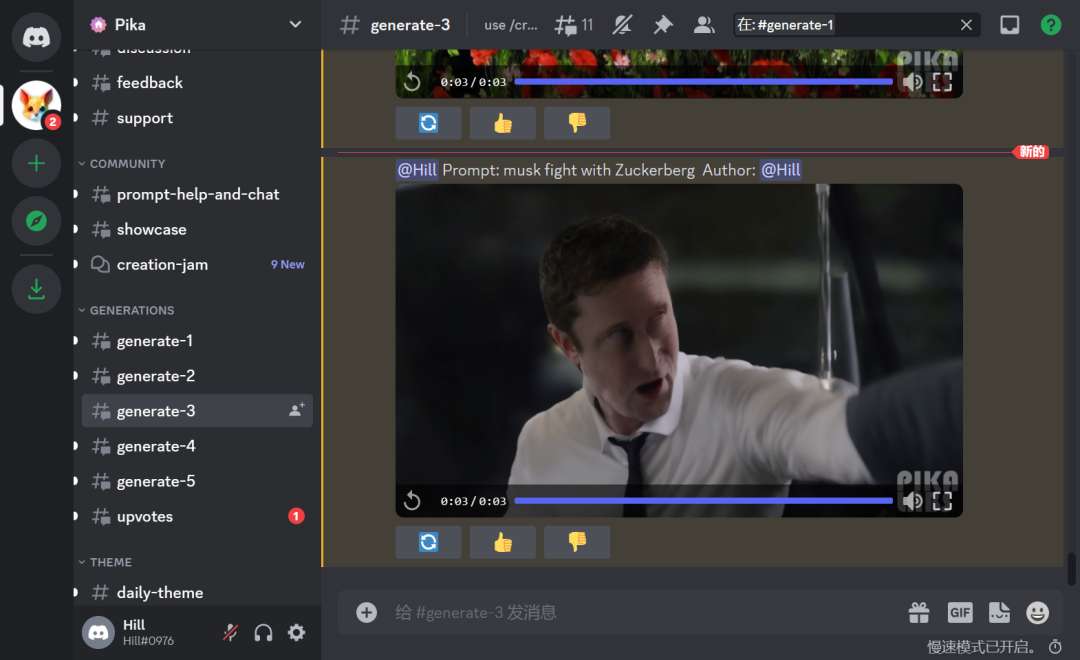Thumbs down the upper flower video
Image resolution: width=1080 pixels, height=660 pixels.
tap(577, 123)
